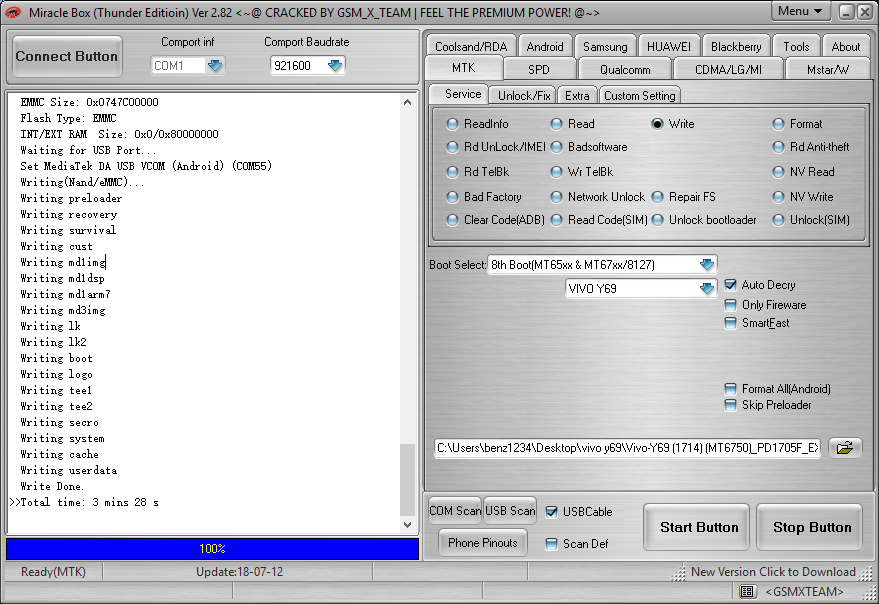The image size is (879, 604).
Task: Select Read Code(SIM) radio option
Action: point(556,220)
